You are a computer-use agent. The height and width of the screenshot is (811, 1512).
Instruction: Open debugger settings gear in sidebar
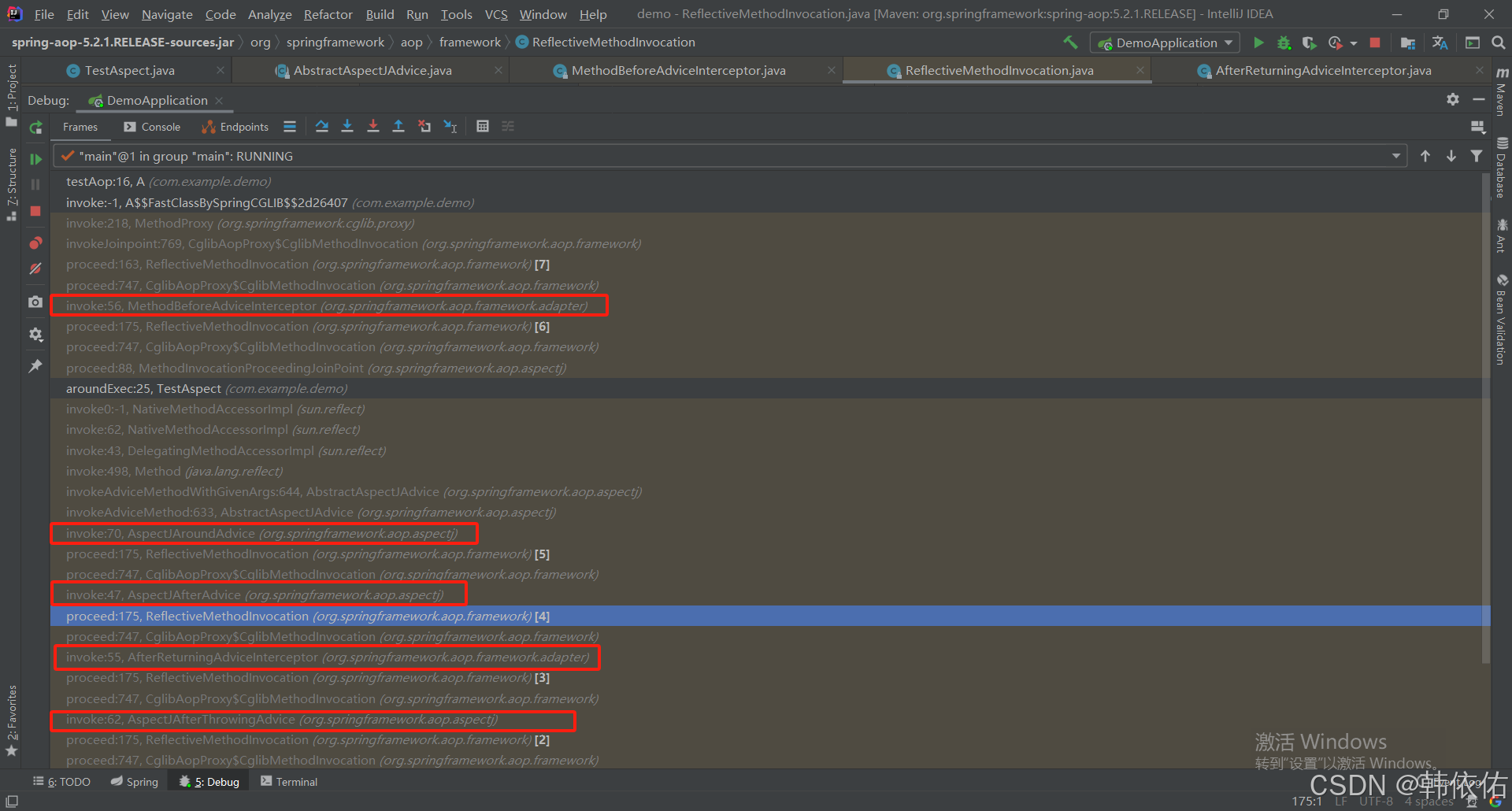click(x=35, y=335)
